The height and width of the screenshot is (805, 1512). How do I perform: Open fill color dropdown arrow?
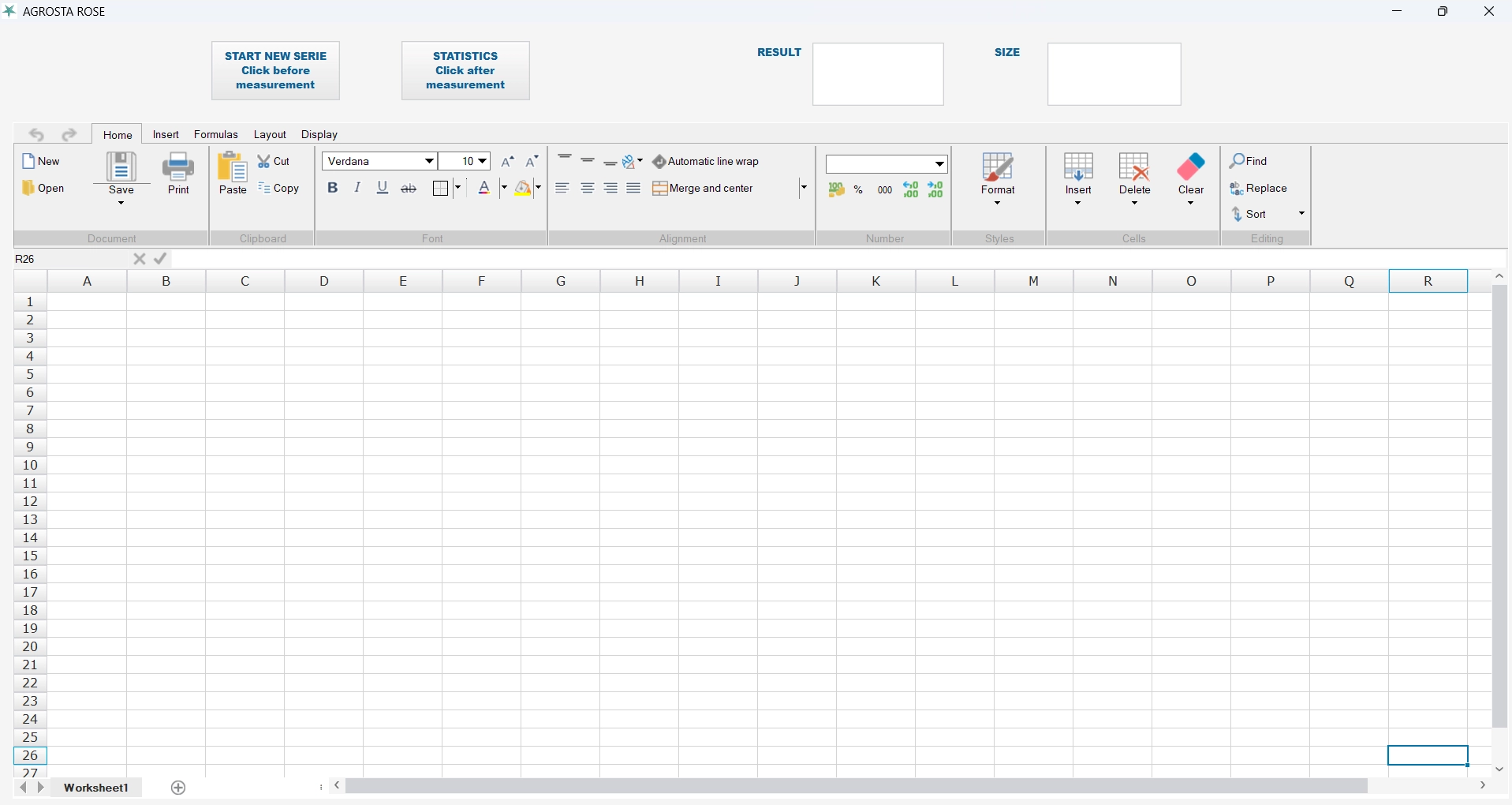[x=539, y=188]
